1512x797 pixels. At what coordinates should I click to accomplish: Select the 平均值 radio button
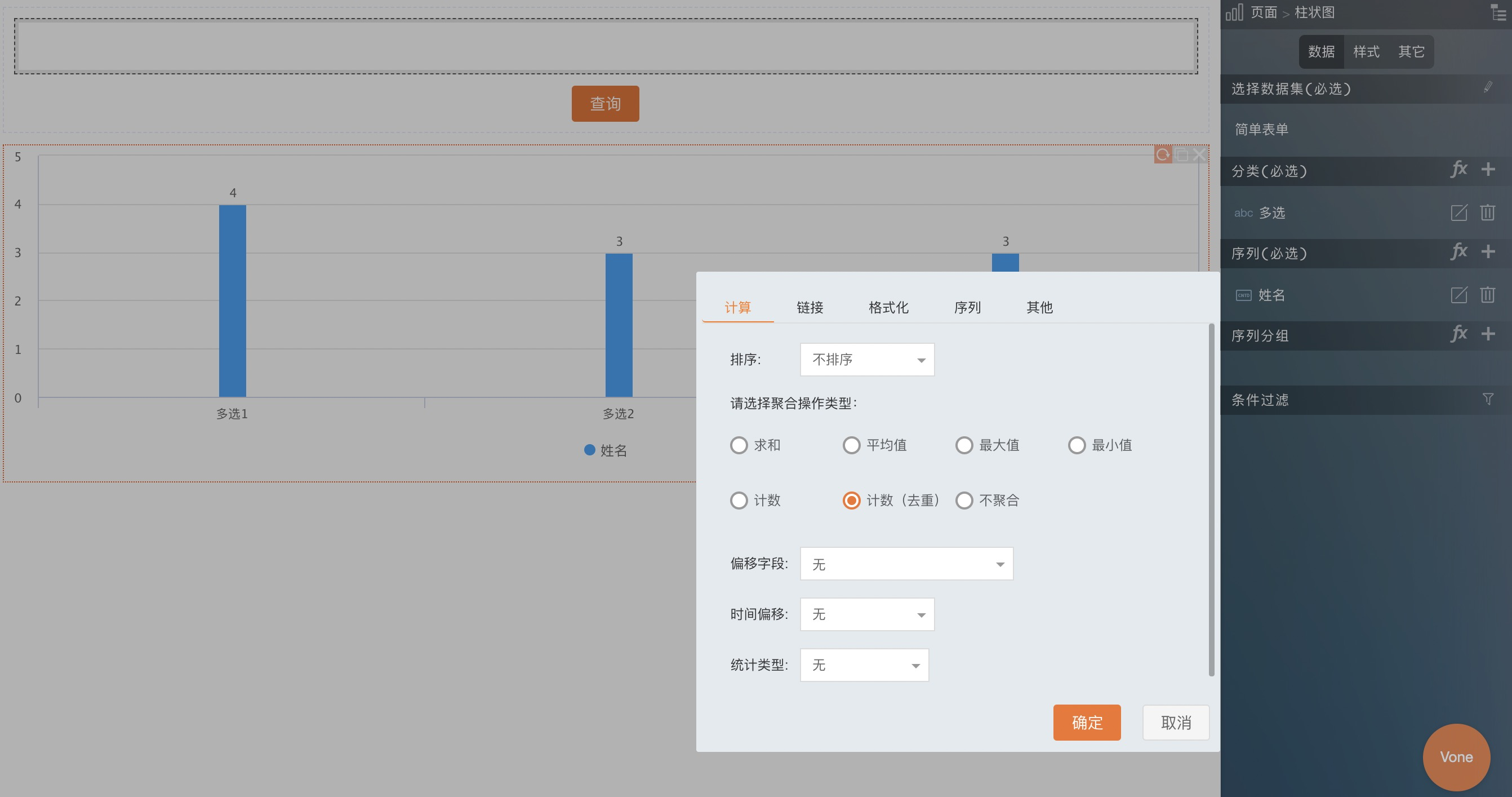851,445
